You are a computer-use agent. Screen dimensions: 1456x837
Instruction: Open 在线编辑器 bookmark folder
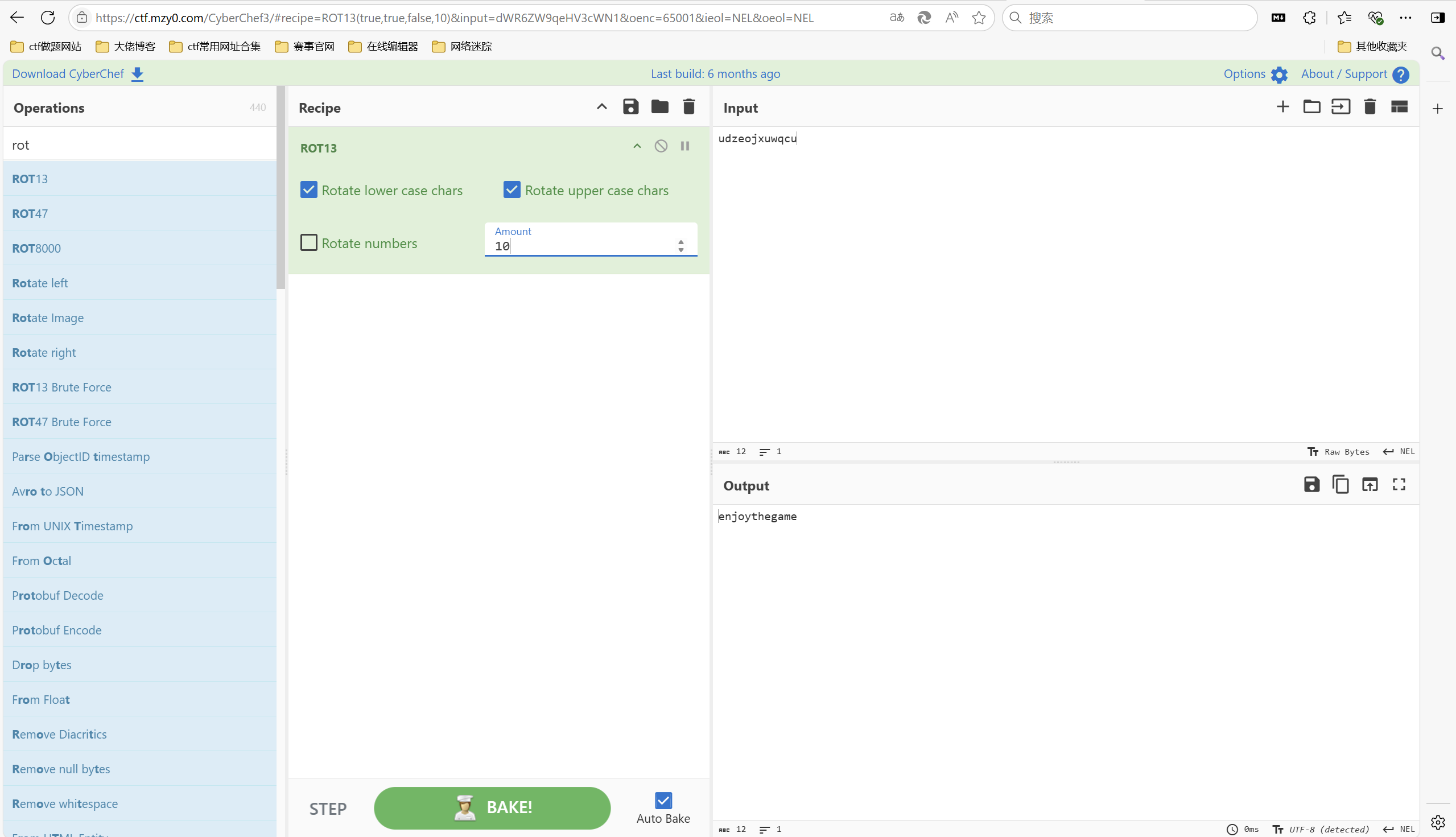[383, 47]
